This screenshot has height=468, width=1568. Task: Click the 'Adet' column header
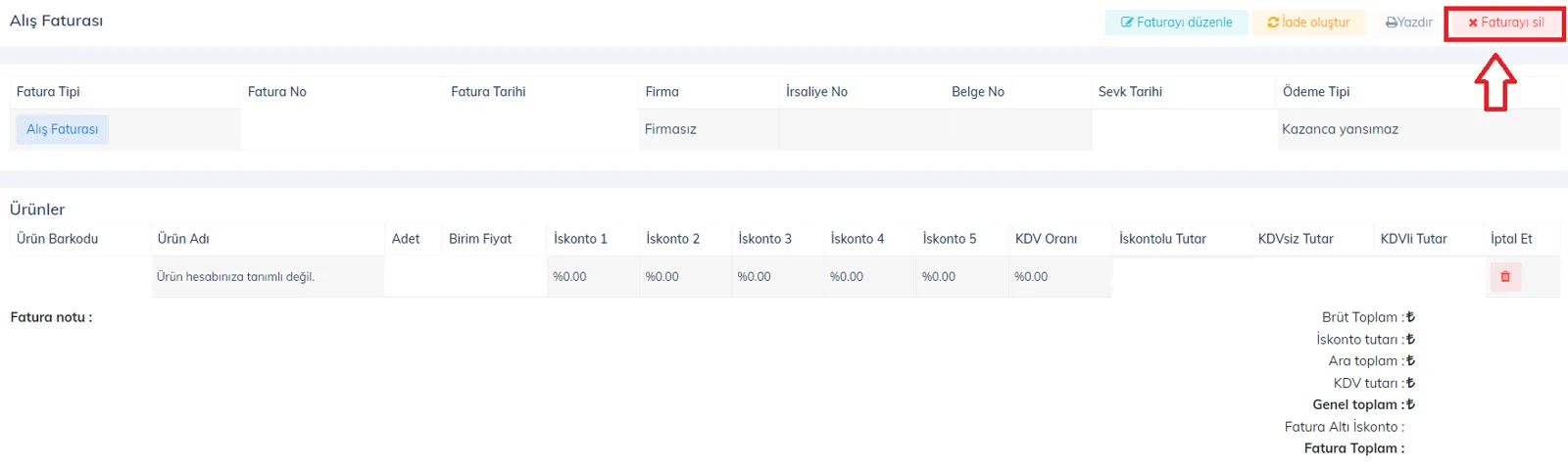click(x=406, y=239)
